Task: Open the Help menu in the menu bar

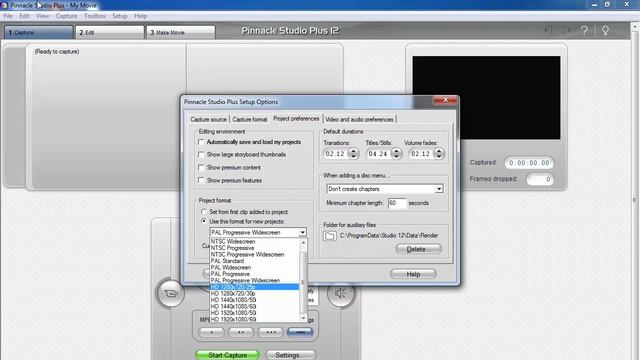Action: (x=140, y=16)
